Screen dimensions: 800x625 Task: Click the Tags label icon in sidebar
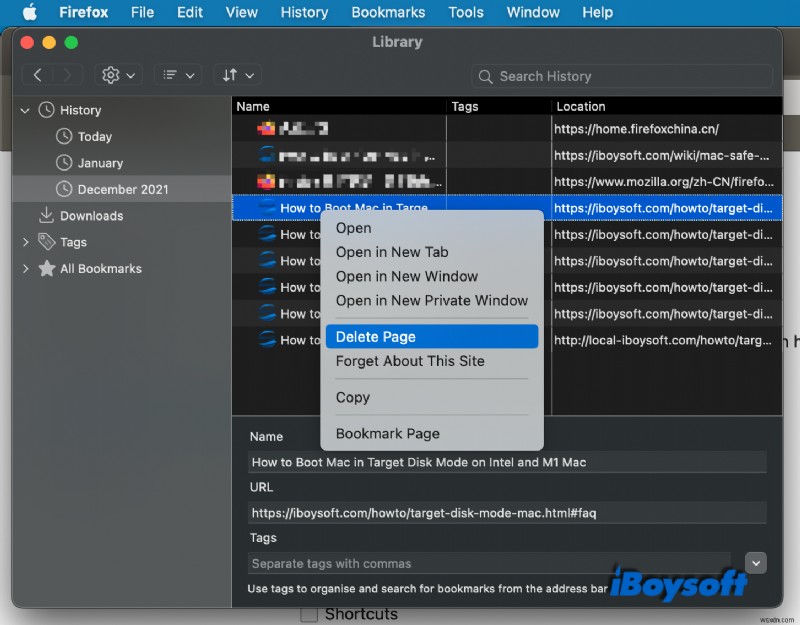coord(46,241)
